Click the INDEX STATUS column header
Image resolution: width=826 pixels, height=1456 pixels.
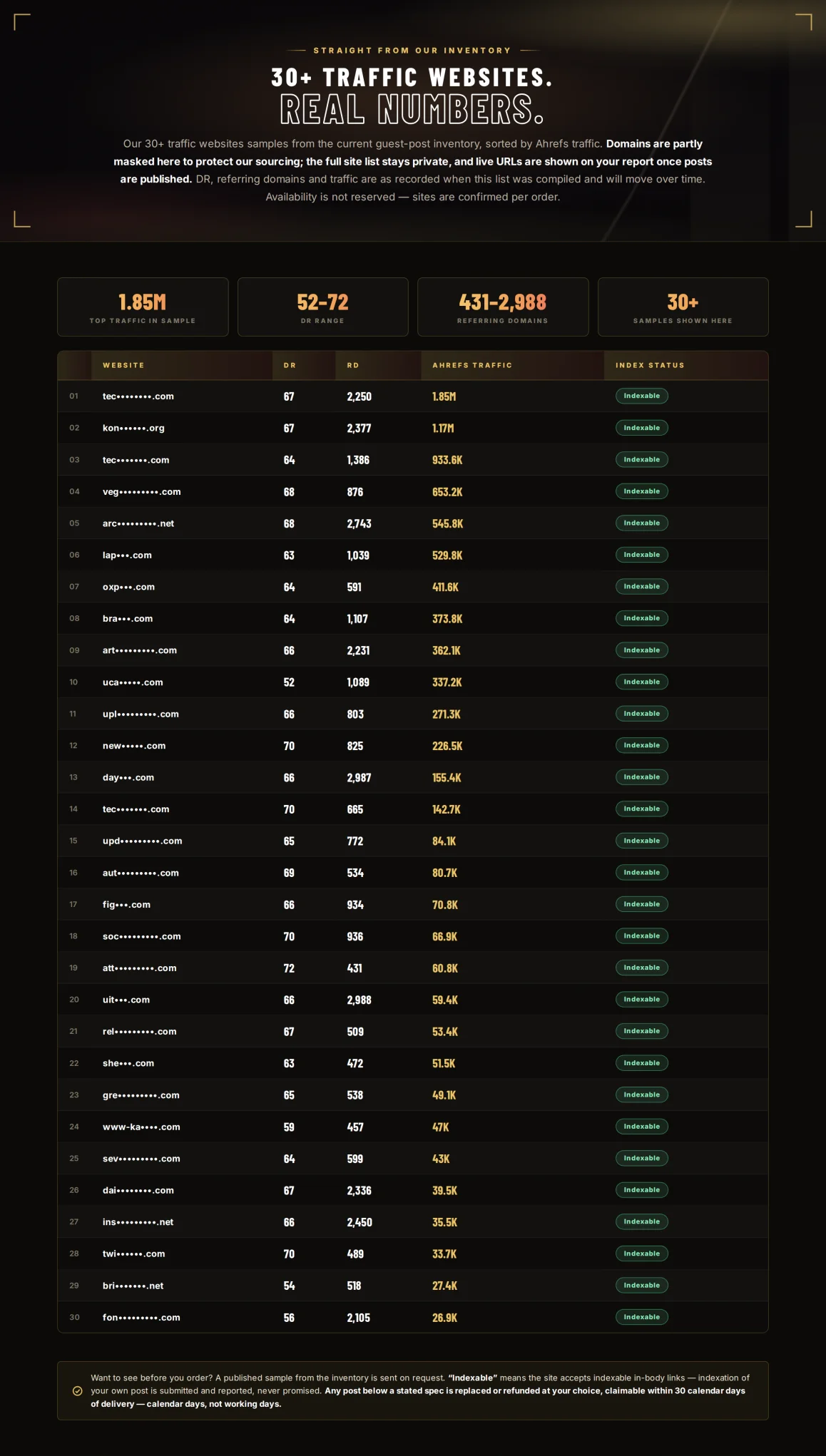coord(650,365)
